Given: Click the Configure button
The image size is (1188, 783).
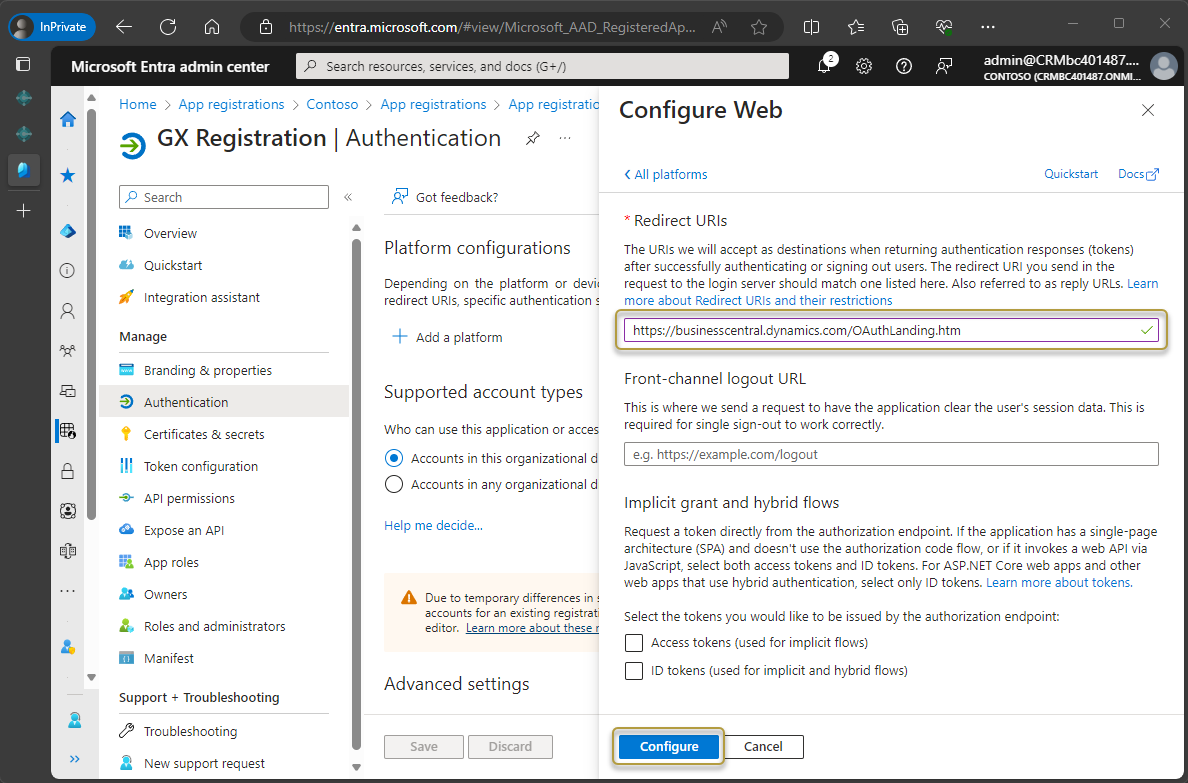Looking at the screenshot, I should [x=669, y=747].
